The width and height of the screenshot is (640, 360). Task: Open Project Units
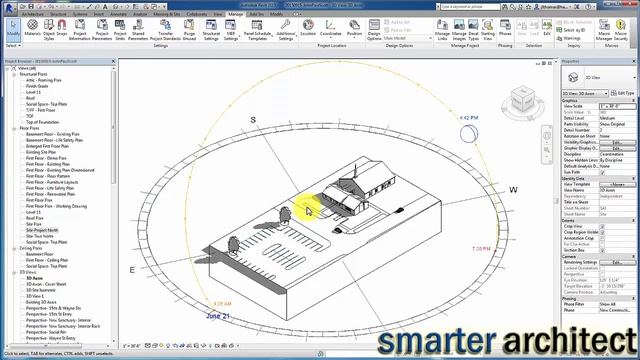click(x=120, y=29)
